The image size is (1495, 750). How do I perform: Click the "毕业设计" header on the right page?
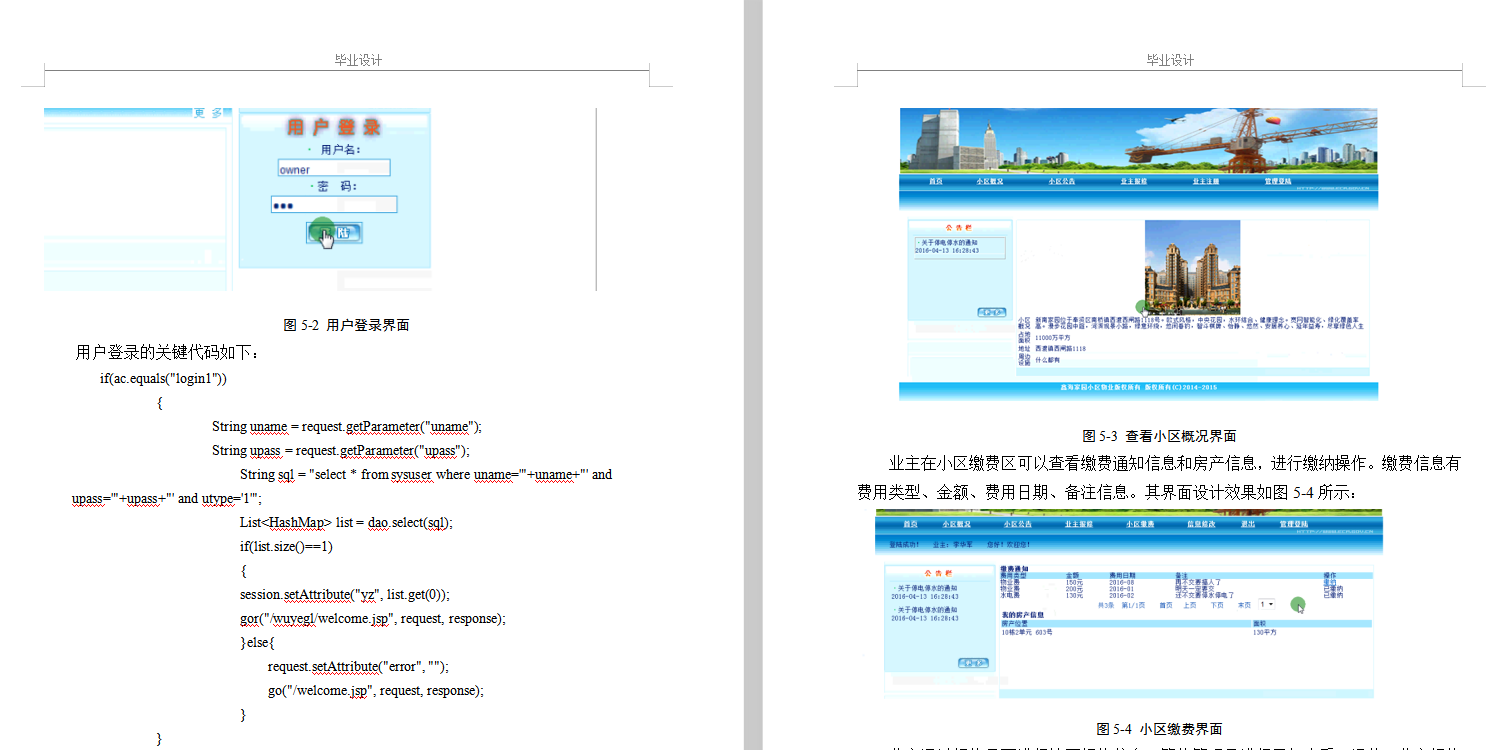(x=1170, y=60)
